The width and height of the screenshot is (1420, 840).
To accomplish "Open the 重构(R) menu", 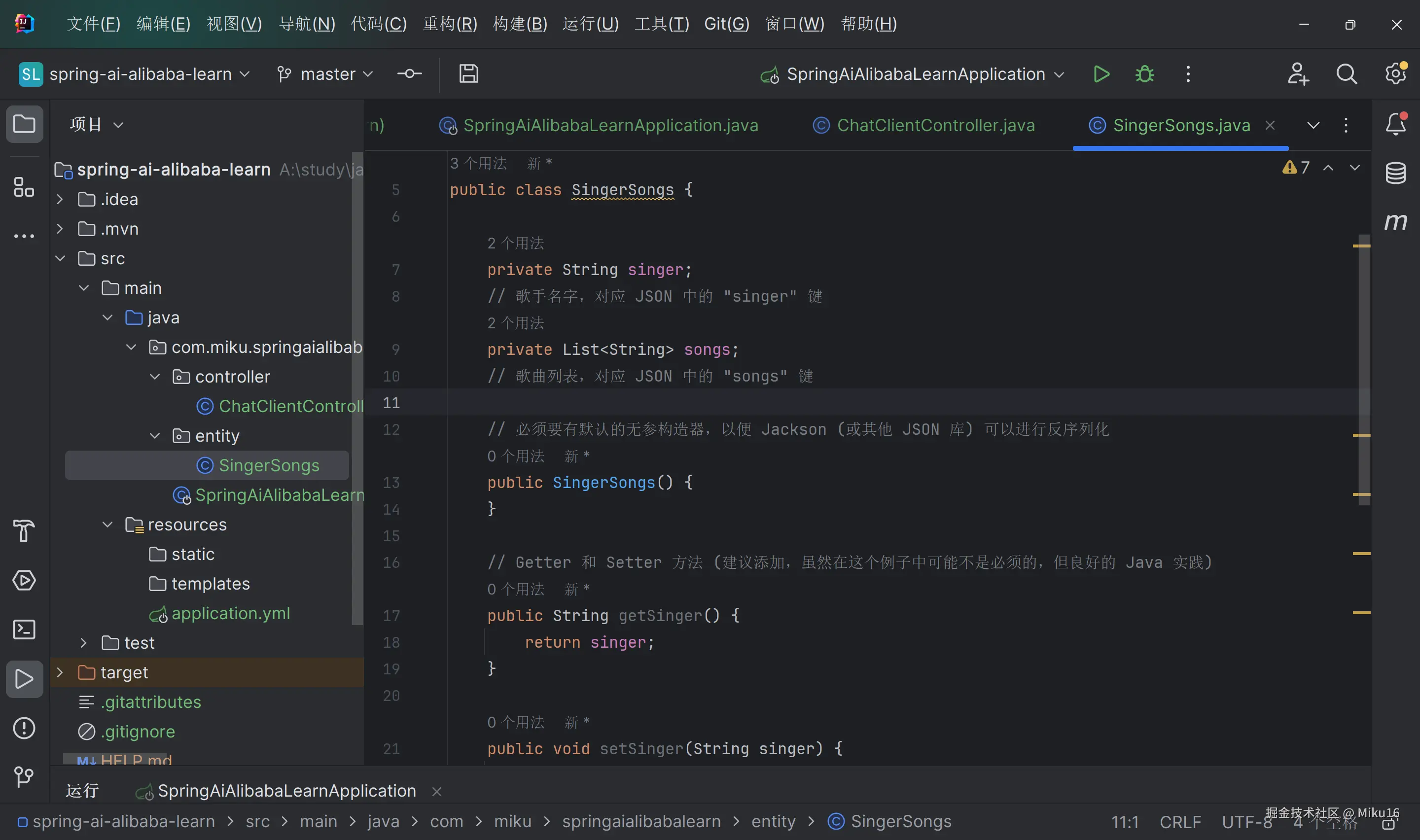I will click(x=449, y=24).
